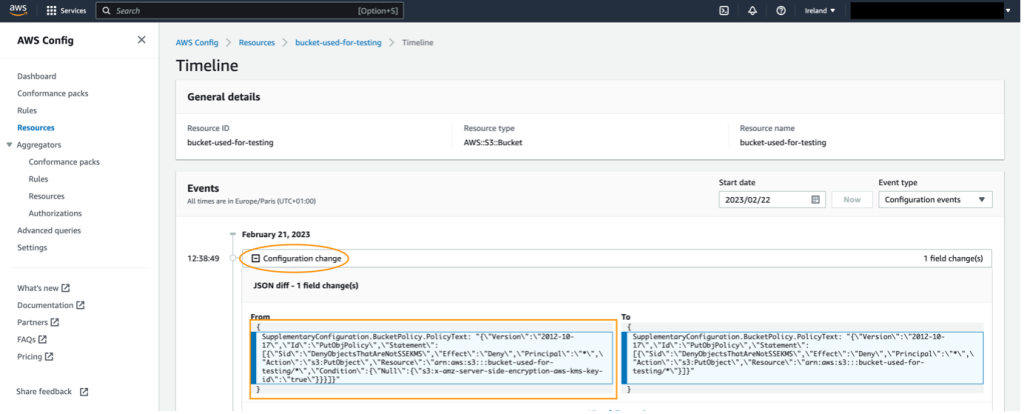The width and height of the screenshot is (1024, 414).
Task: Open Aggregators Rules entry
Action: pyautogui.click(x=39, y=179)
